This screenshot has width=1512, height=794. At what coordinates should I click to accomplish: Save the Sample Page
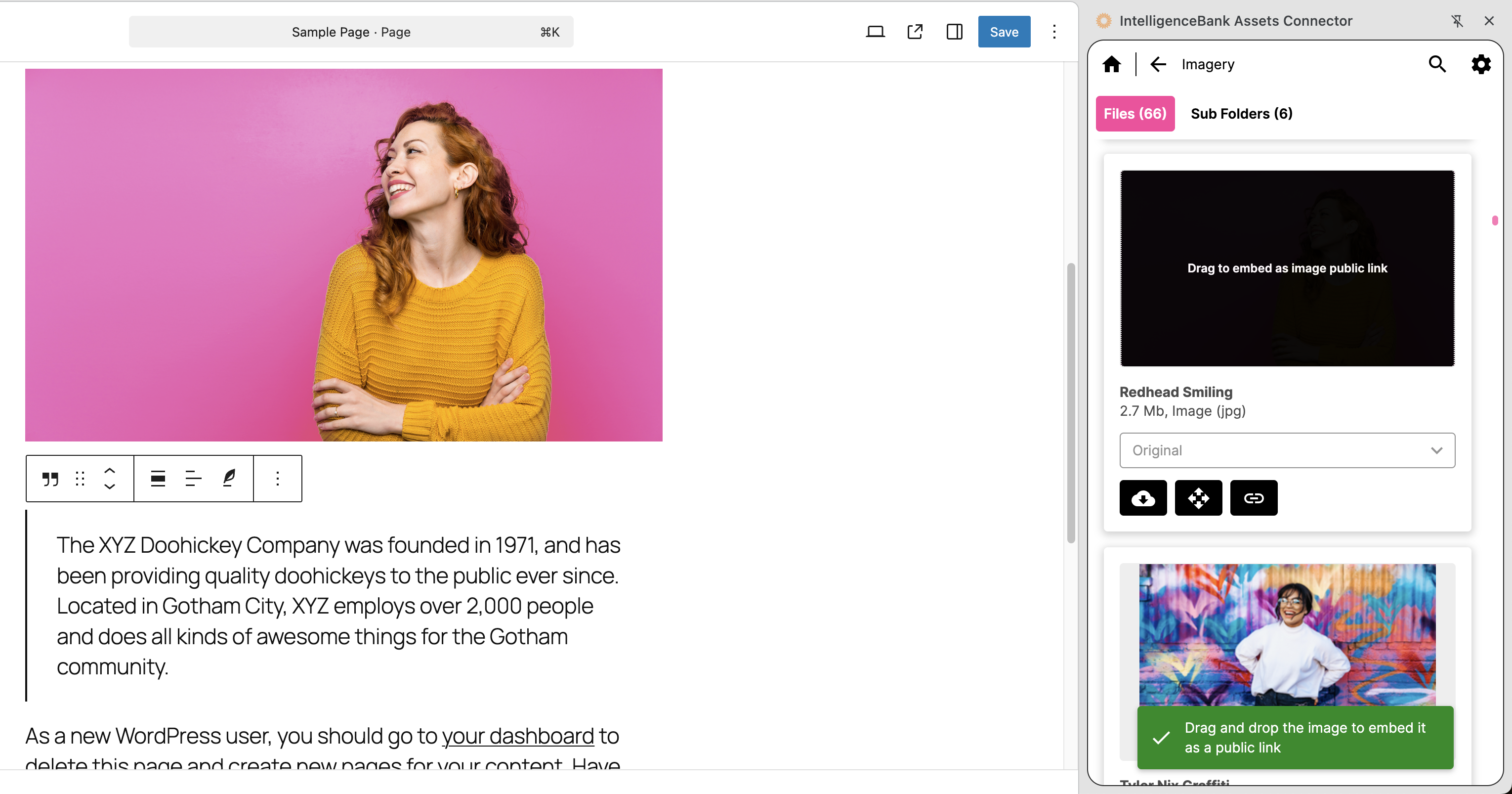click(1004, 32)
